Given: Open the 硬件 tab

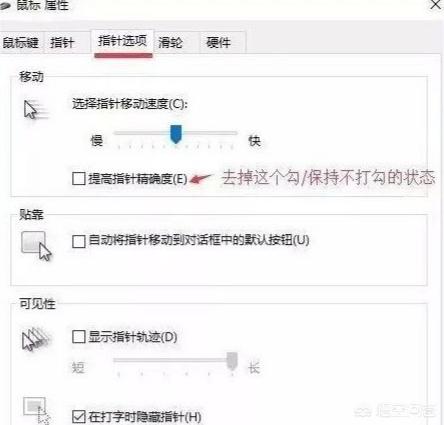Looking at the screenshot, I should click(x=219, y=43).
